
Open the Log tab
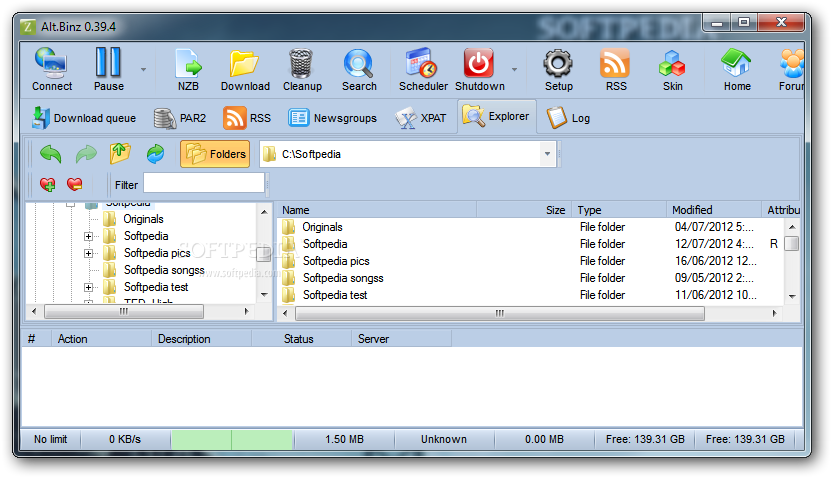pyautogui.click(x=568, y=118)
